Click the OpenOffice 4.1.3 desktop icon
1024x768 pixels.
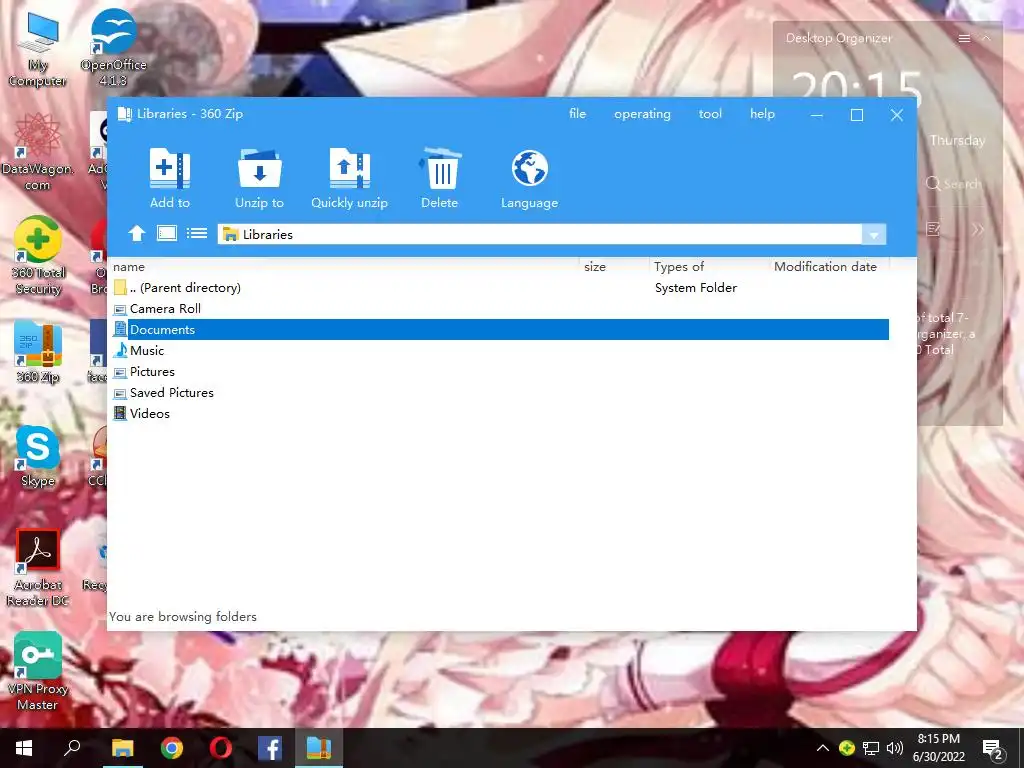(x=113, y=48)
